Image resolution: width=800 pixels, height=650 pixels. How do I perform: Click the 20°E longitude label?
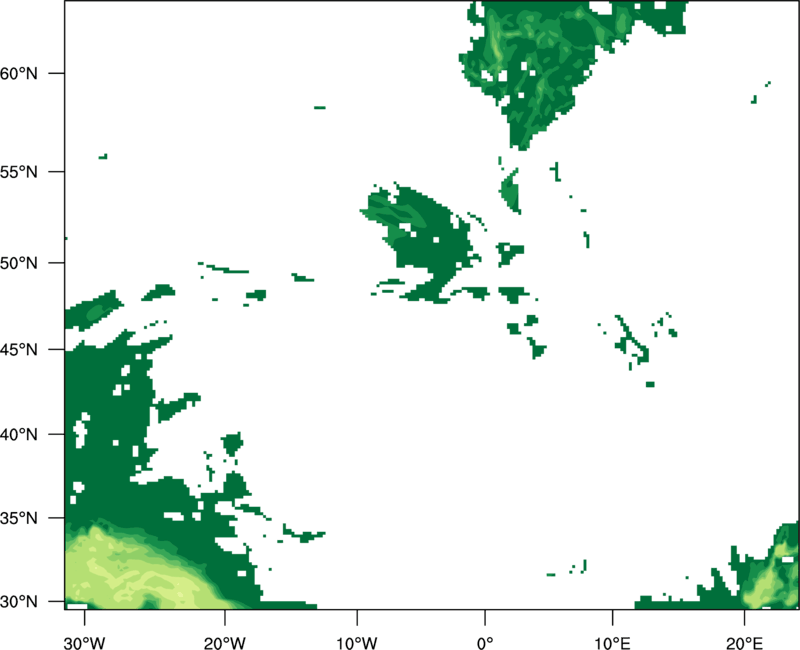point(744,643)
